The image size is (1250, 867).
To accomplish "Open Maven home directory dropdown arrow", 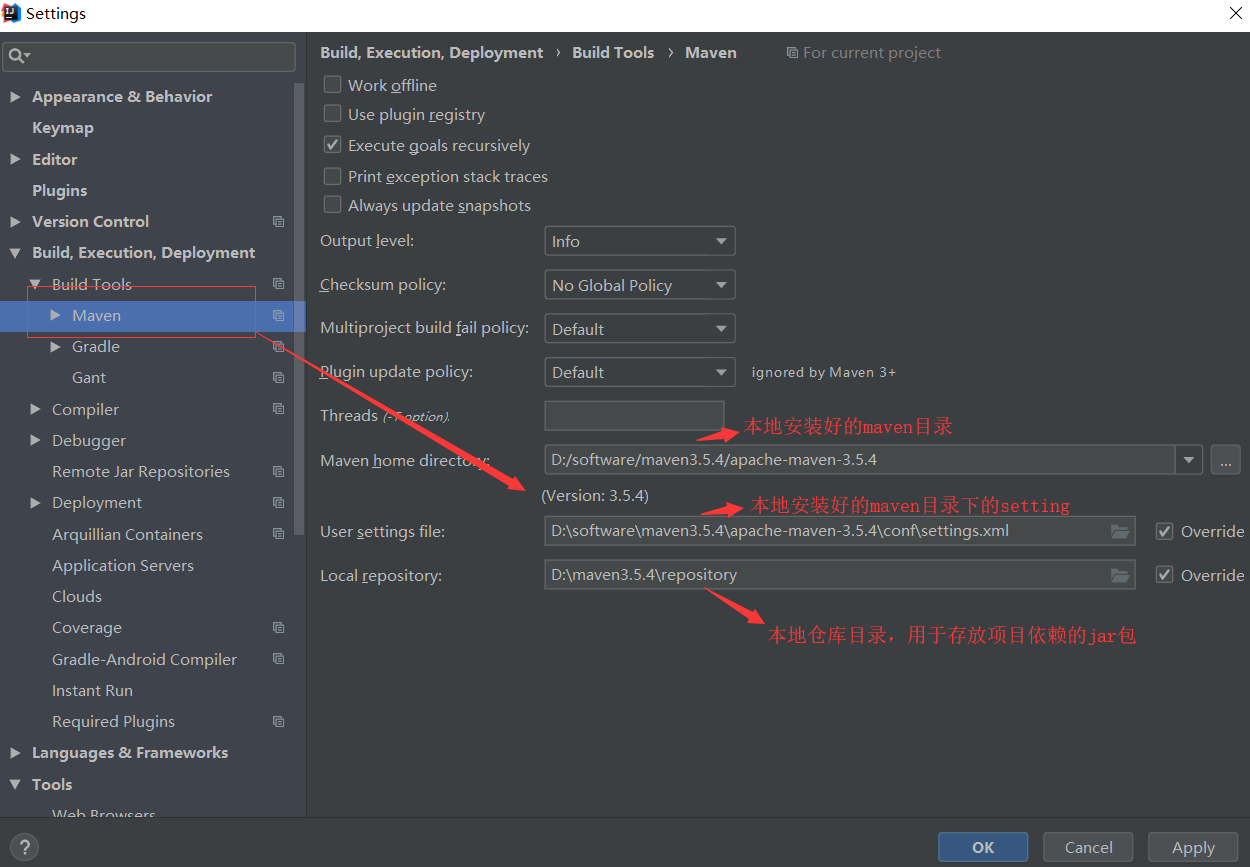I will [x=1188, y=460].
